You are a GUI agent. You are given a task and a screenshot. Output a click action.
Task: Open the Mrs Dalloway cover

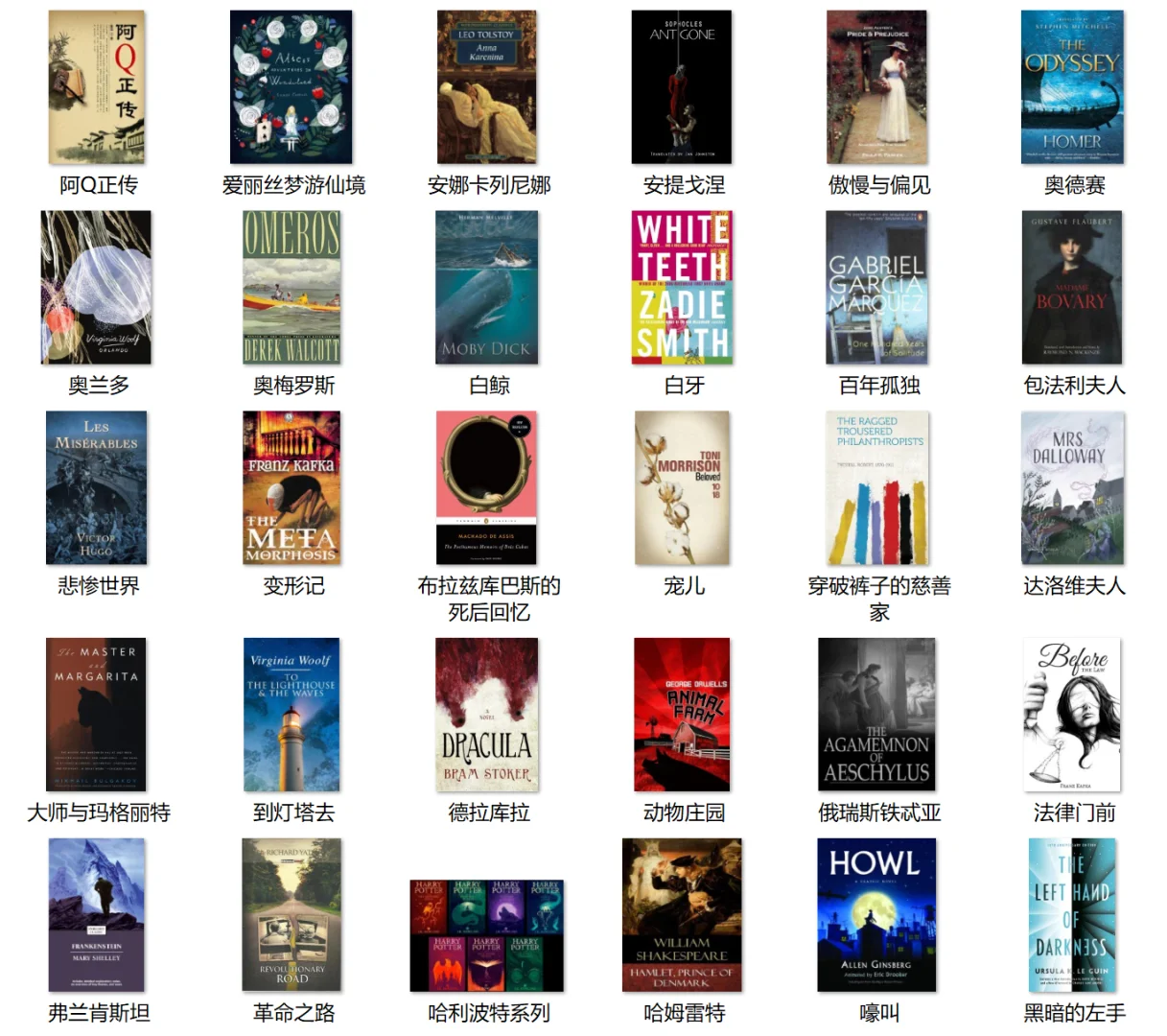click(1073, 488)
